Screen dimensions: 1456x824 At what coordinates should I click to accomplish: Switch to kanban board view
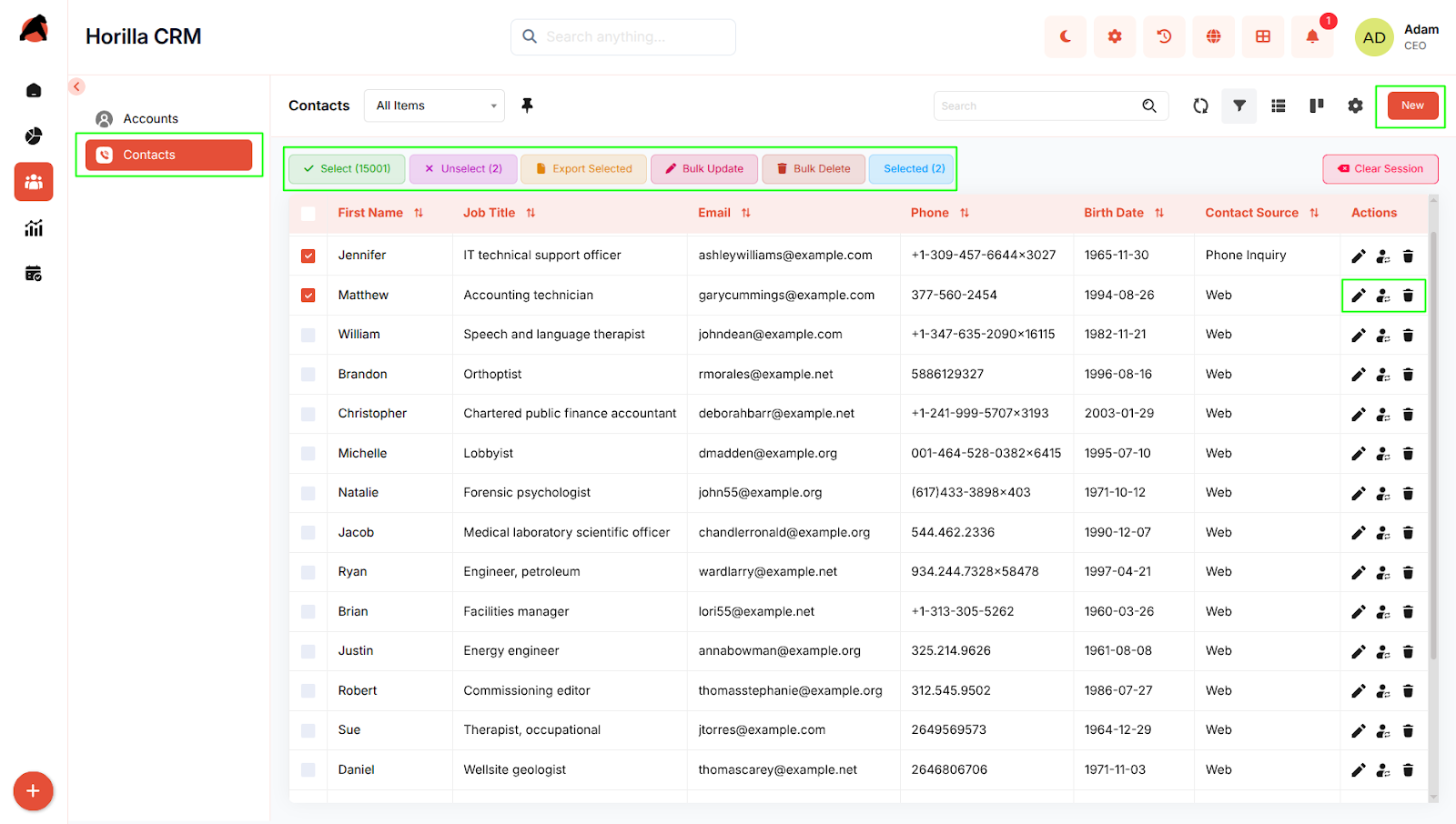pyautogui.click(x=1316, y=106)
